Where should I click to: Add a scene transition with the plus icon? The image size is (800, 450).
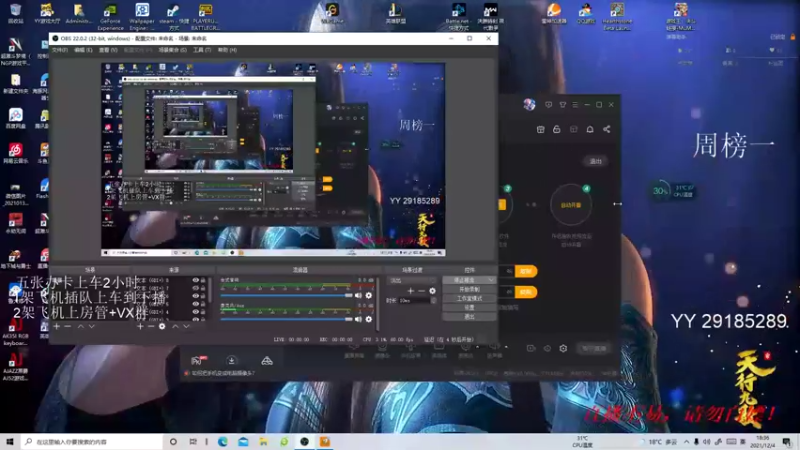(411, 291)
